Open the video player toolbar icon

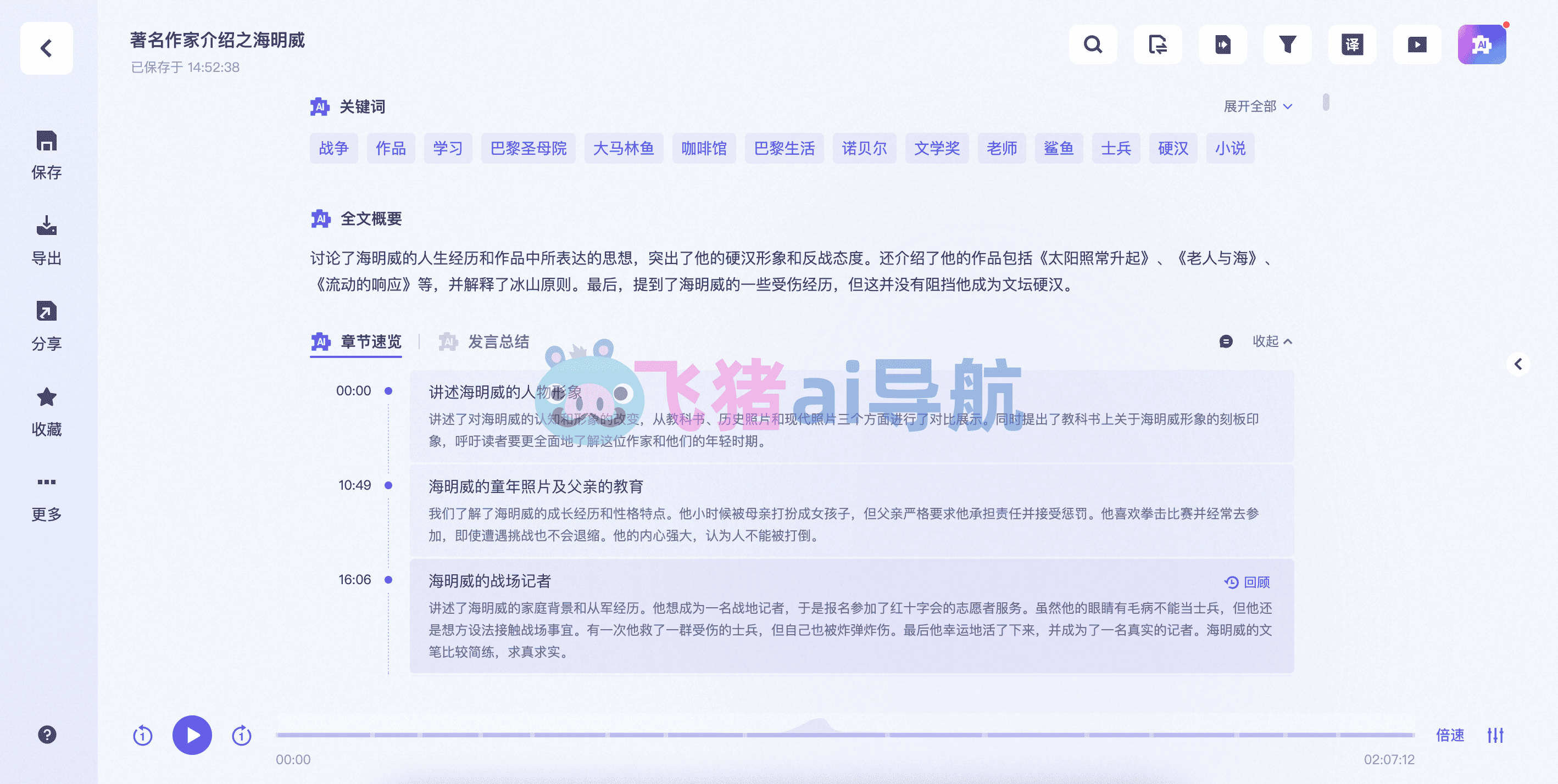[1416, 44]
